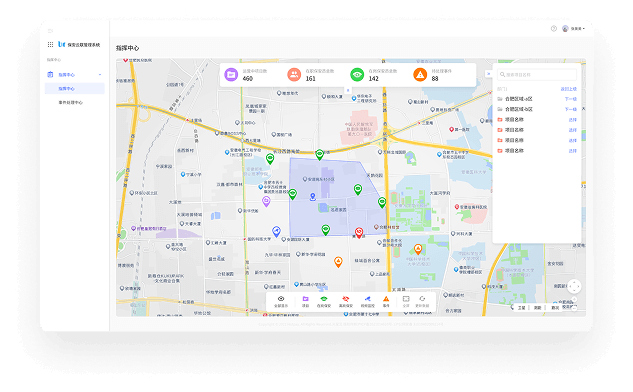The width and height of the screenshot is (633, 392).
Task: Click the purple project map marker
Action: tap(266, 201)
